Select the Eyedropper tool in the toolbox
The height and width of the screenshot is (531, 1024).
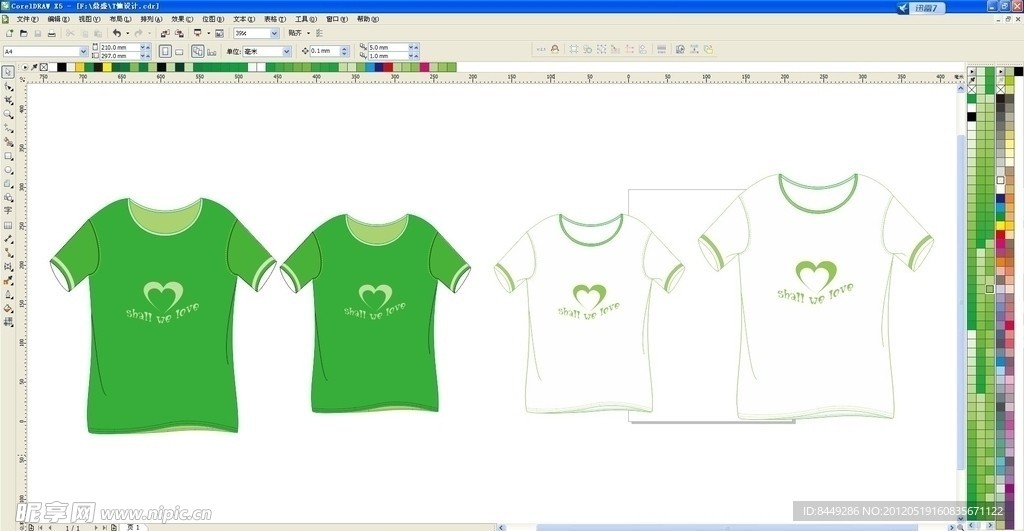pyautogui.click(x=8, y=281)
